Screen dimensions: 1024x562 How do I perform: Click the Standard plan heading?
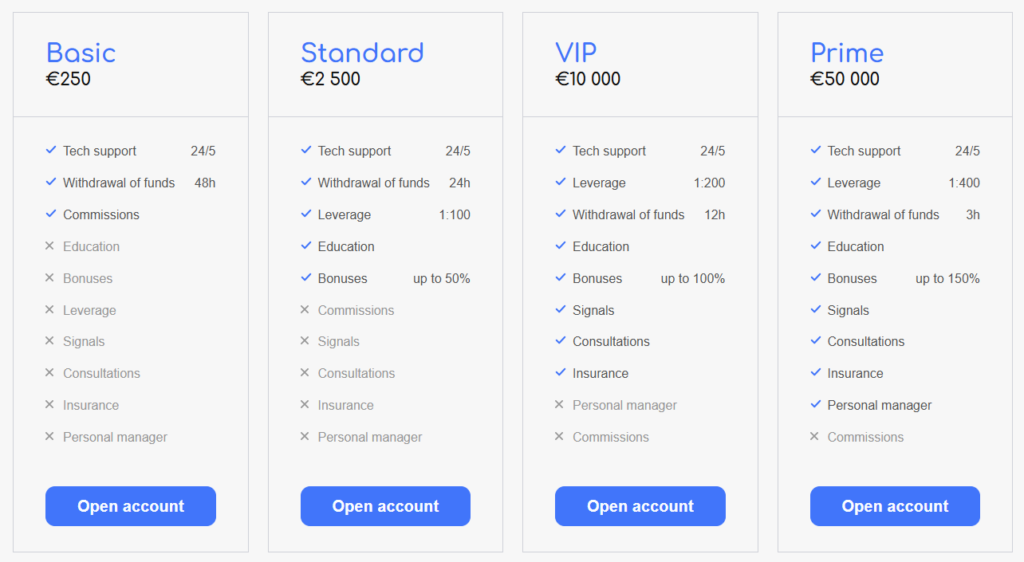point(362,53)
